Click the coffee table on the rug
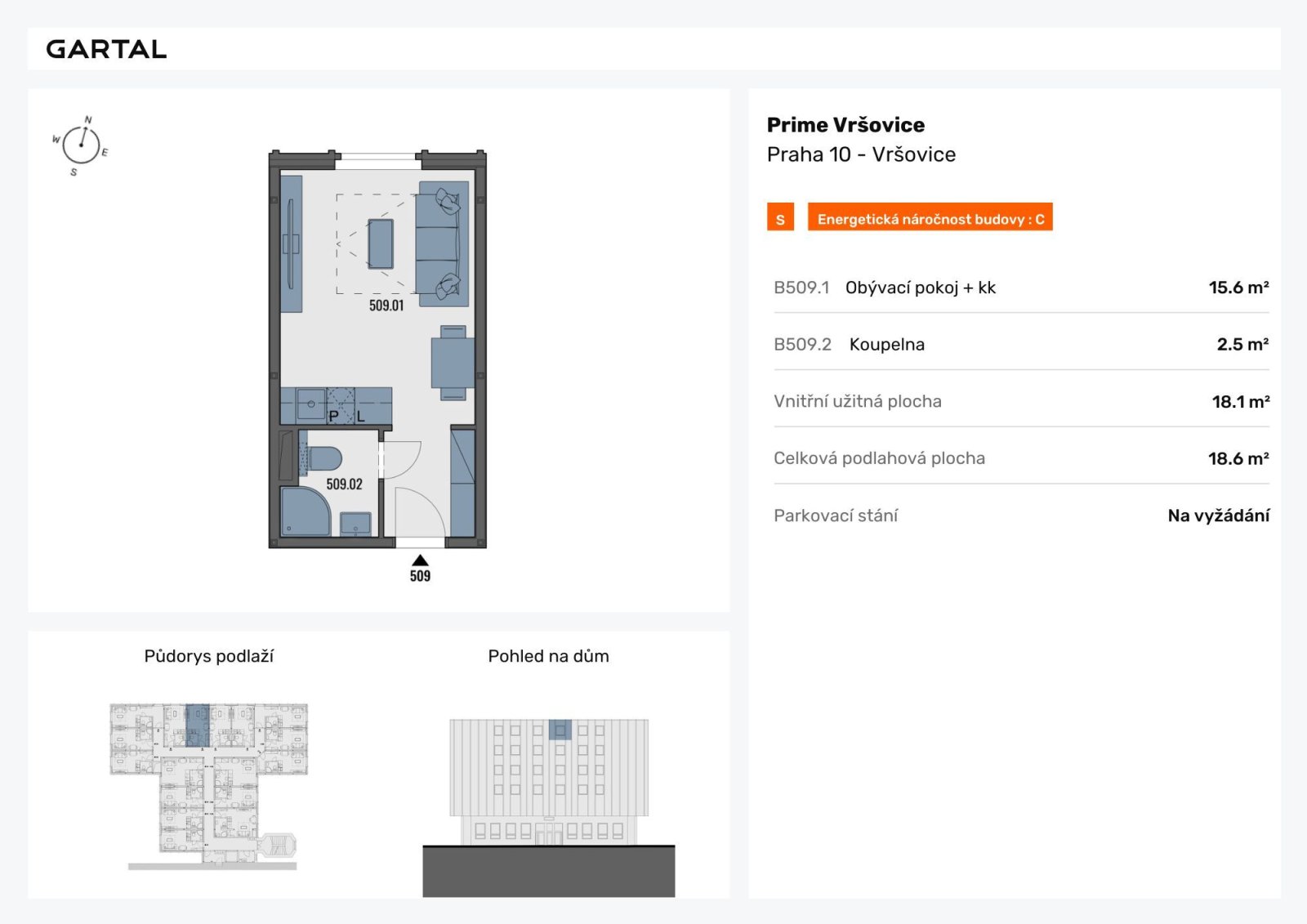Viewport: 1307px width, 924px height. [381, 243]
